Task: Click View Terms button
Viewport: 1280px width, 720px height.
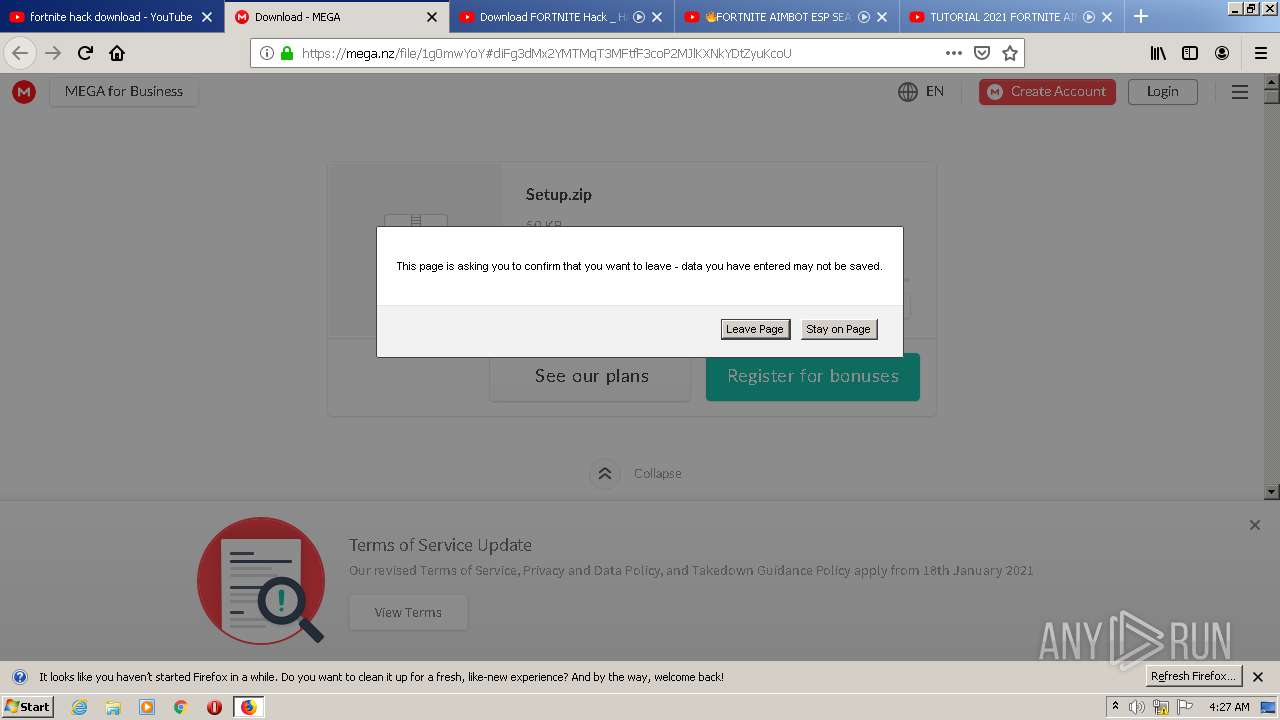Action: 408,612
